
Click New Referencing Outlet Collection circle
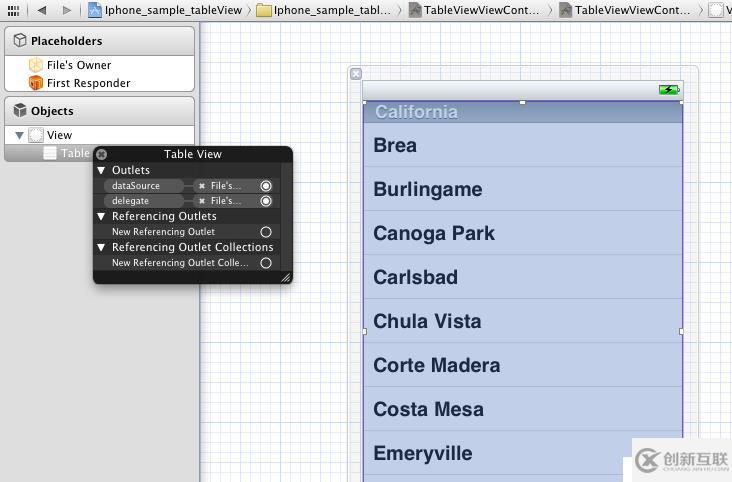click(266, 263)
